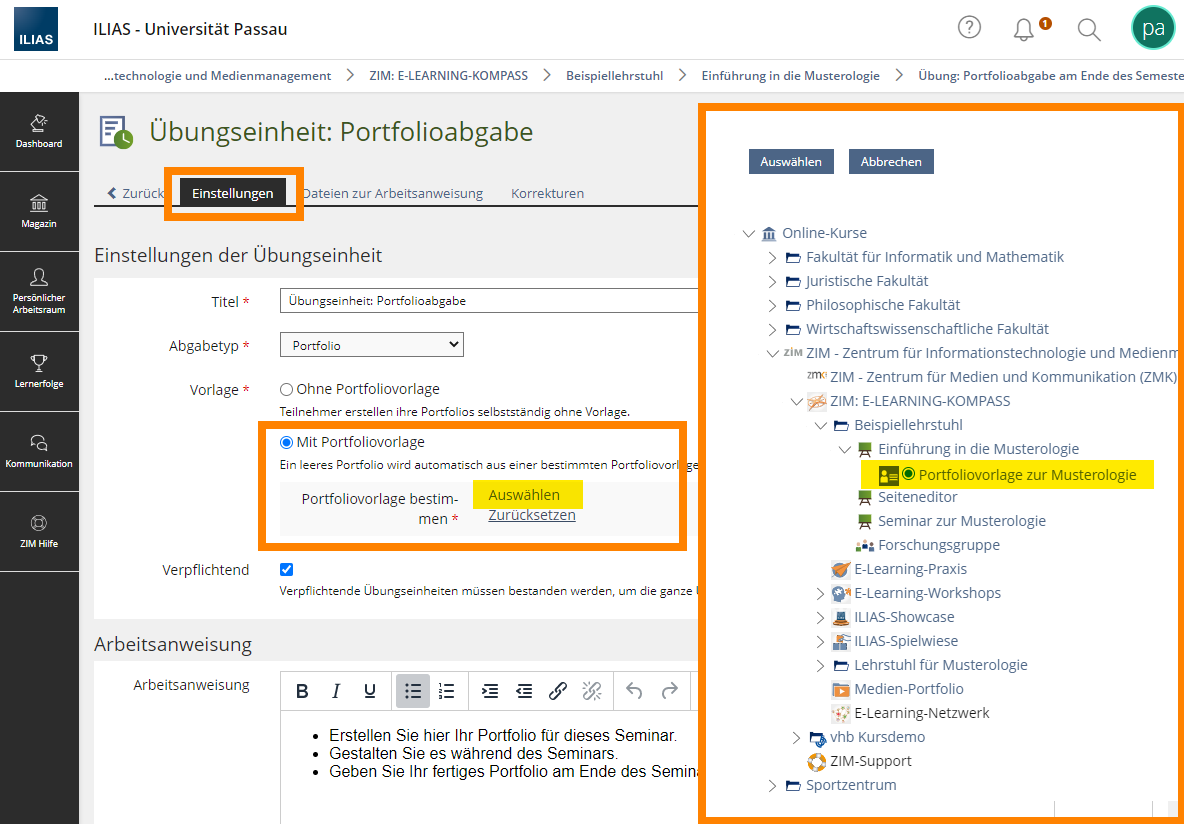The width and height of the screenshot is (1184, 824).
Task: Collapse ZIM: E-LEARNING-KOMPASS node
Action: (x=797, y=402)
